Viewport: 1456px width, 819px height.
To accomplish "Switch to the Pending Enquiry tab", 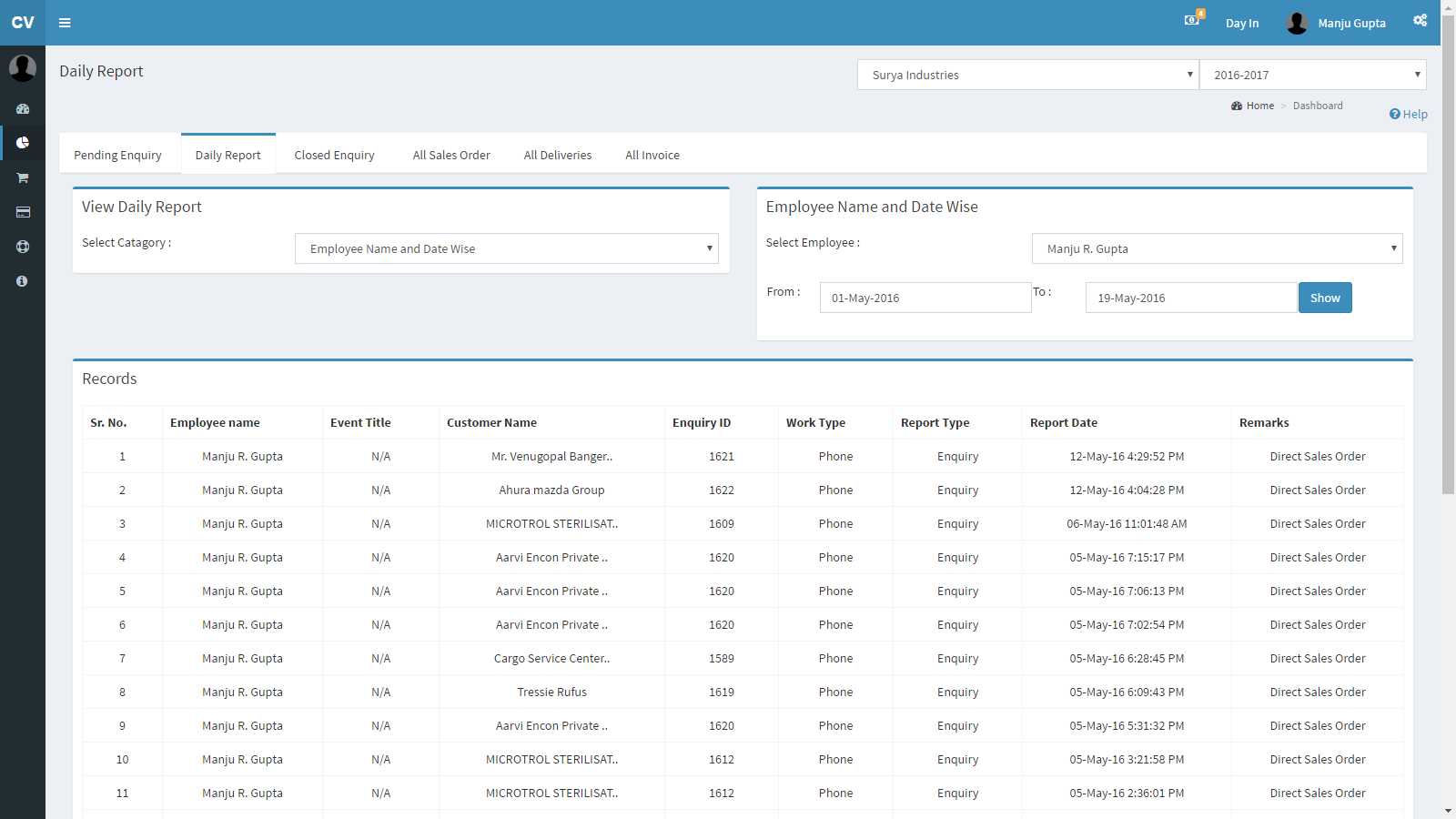I will pyautogui.click(x=117, y=155).
